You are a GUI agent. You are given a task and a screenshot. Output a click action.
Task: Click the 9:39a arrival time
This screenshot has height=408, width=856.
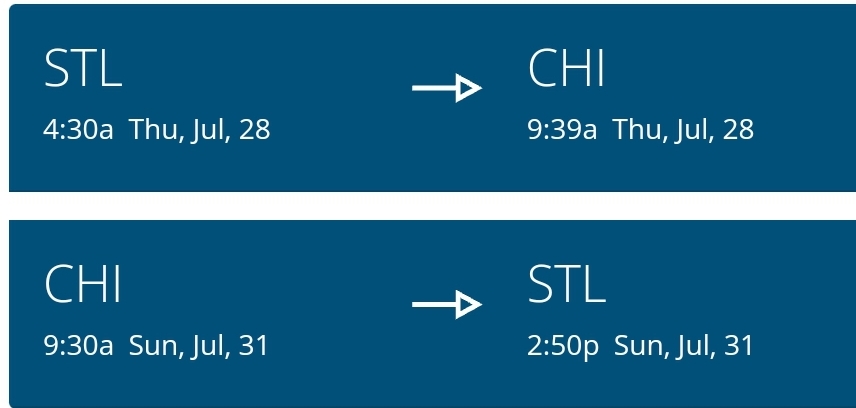(x=562, y=130)
